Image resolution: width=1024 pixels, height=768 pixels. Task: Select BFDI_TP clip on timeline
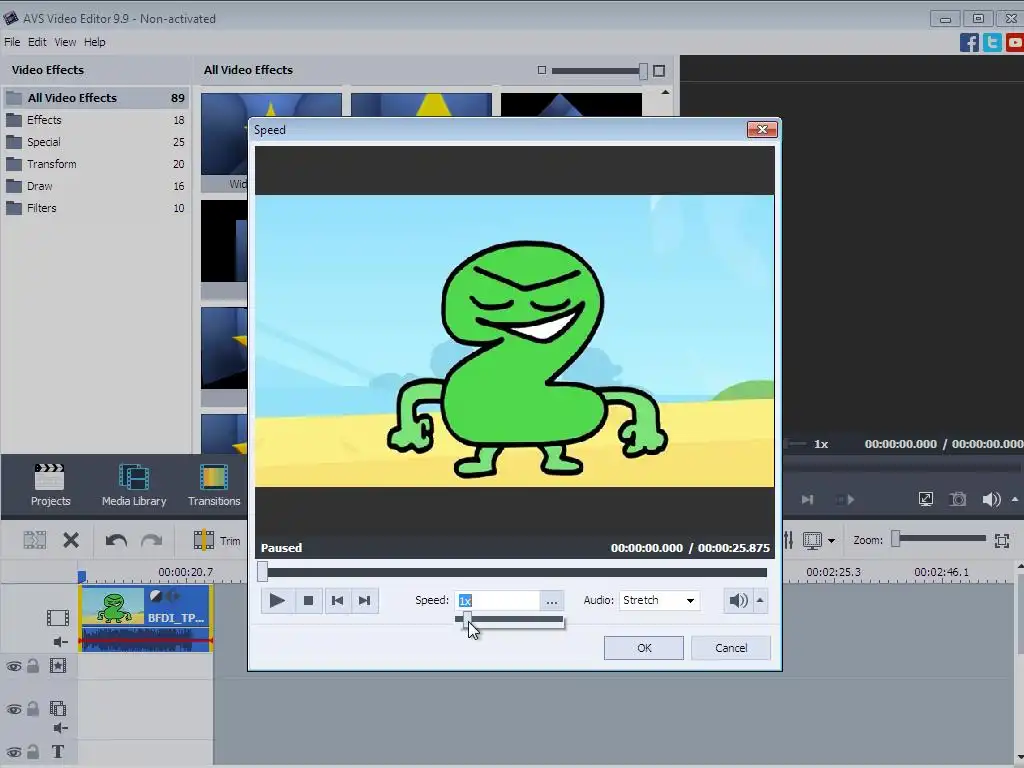coord(146,618)
